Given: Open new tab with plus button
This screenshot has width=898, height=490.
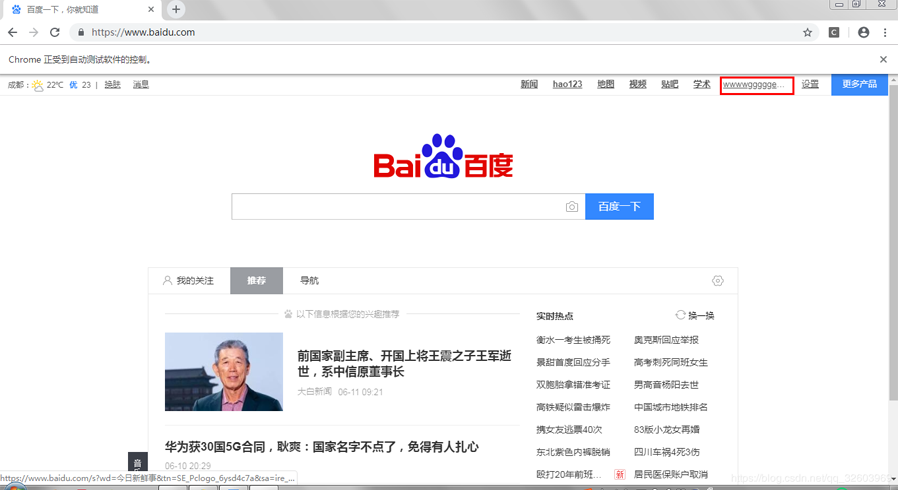Looking at the screenshot, I should [176, 9].
